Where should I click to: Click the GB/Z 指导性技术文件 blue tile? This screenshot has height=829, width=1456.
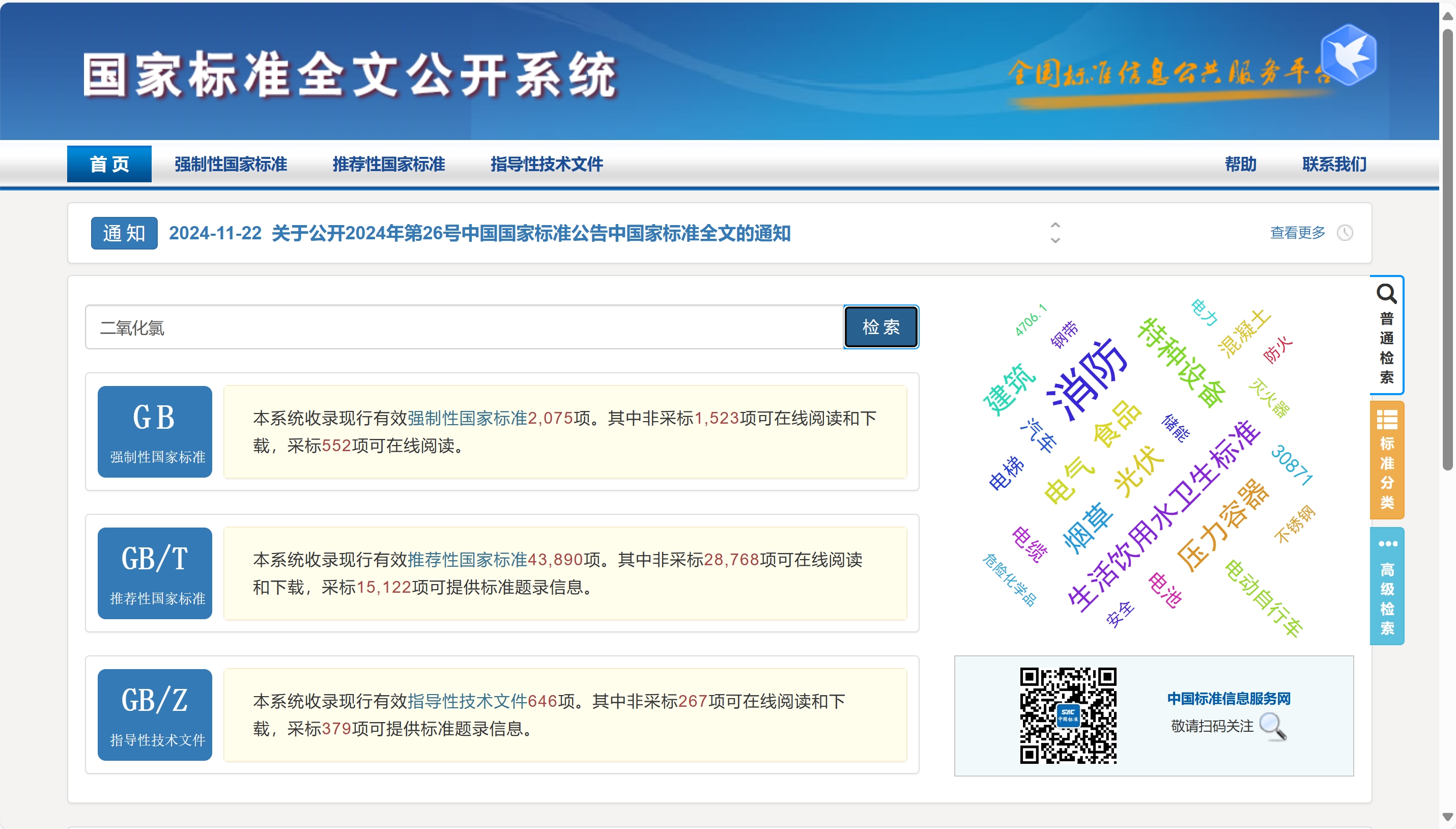coord(154,714)
